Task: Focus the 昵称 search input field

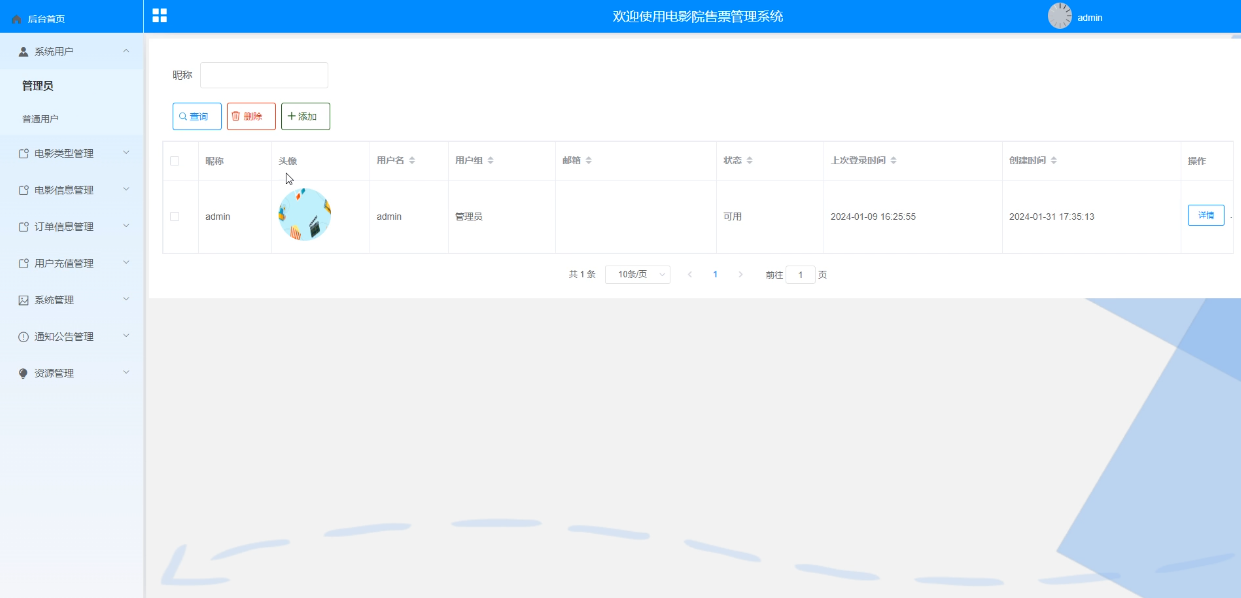Action: pyautogui.click(x=264, y=75)
